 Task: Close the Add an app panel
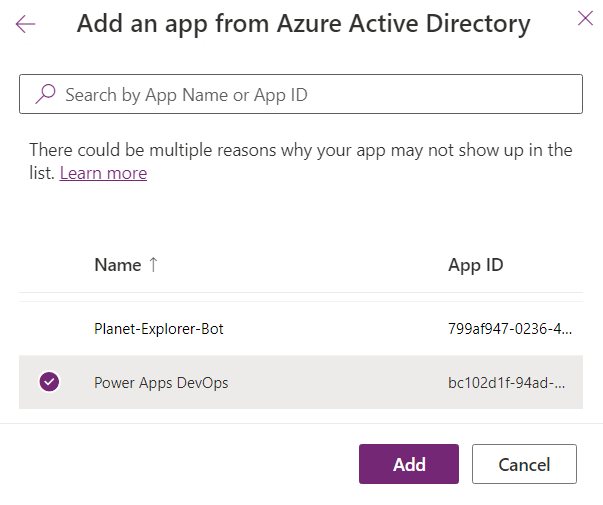tap(585, 17)
